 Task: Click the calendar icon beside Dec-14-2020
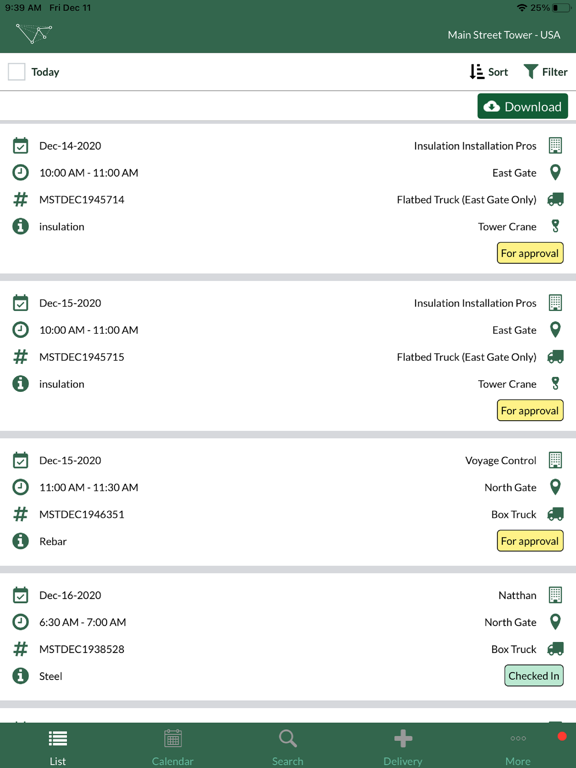point(20,145)
